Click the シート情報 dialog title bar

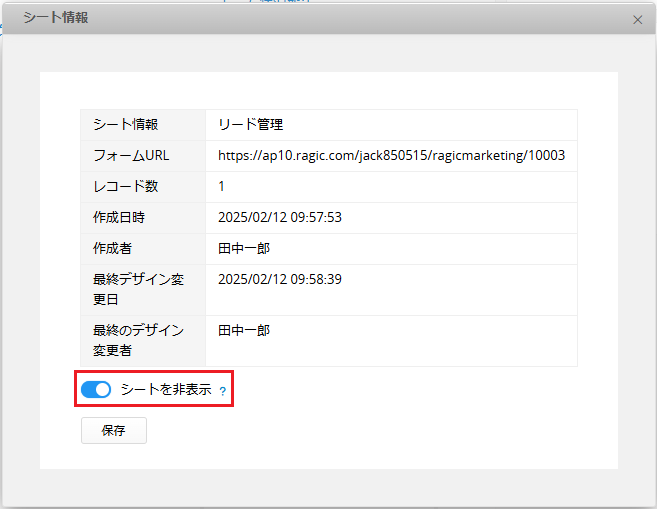(x=300, y=18)
